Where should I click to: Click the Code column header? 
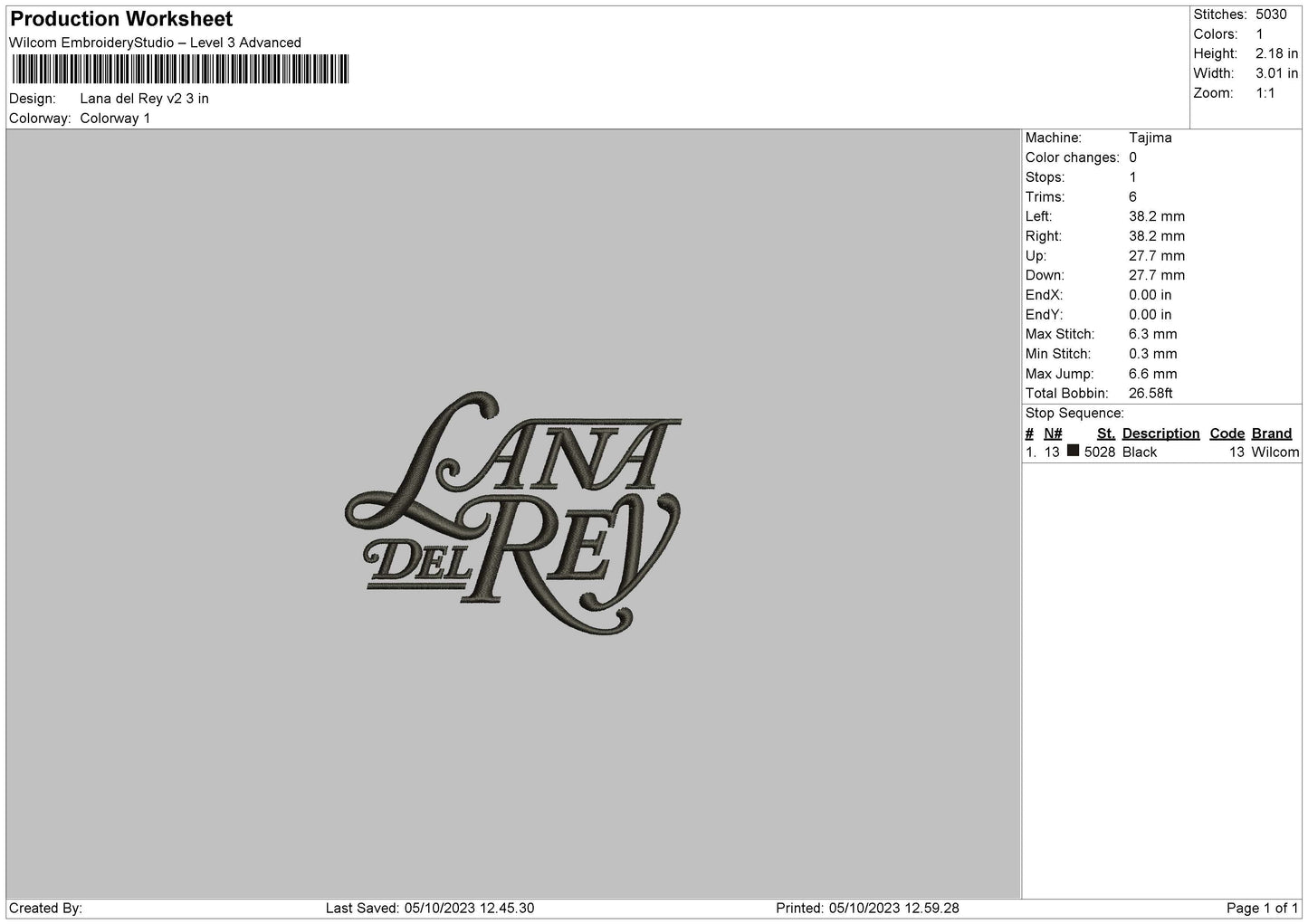[x=1227, y=433]
